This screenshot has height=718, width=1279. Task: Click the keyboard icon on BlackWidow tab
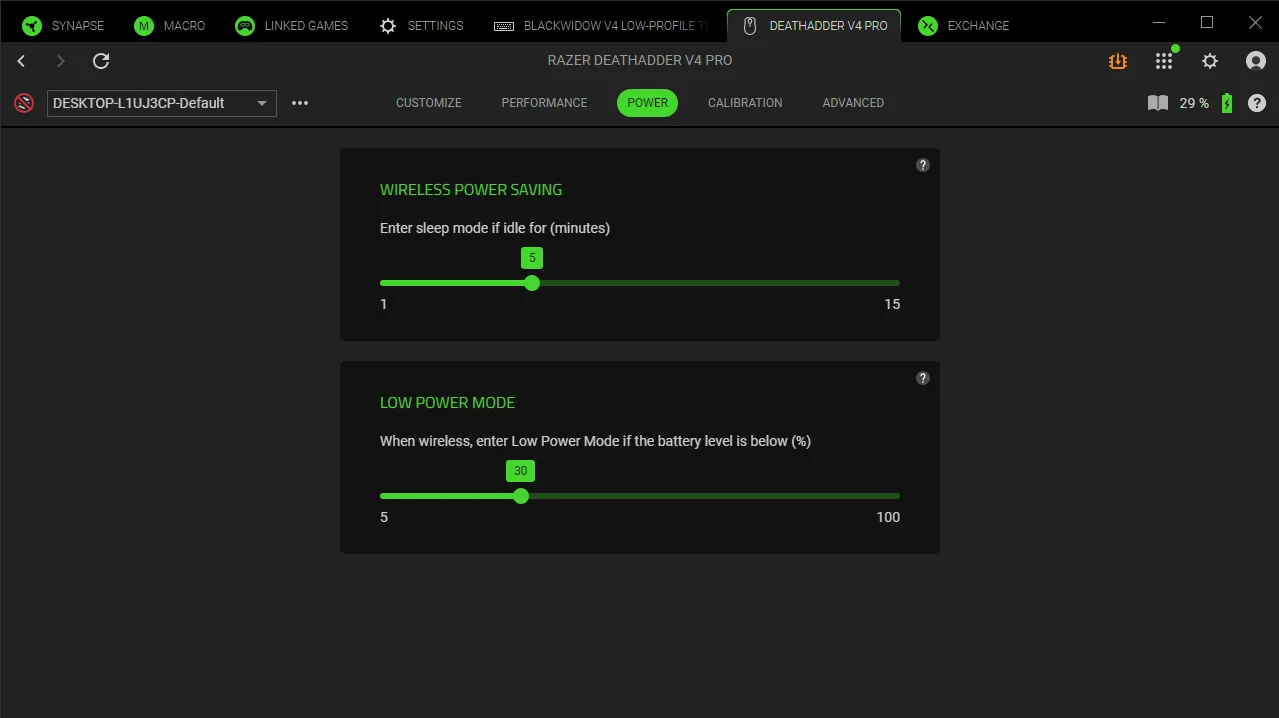tap(504, 26)
